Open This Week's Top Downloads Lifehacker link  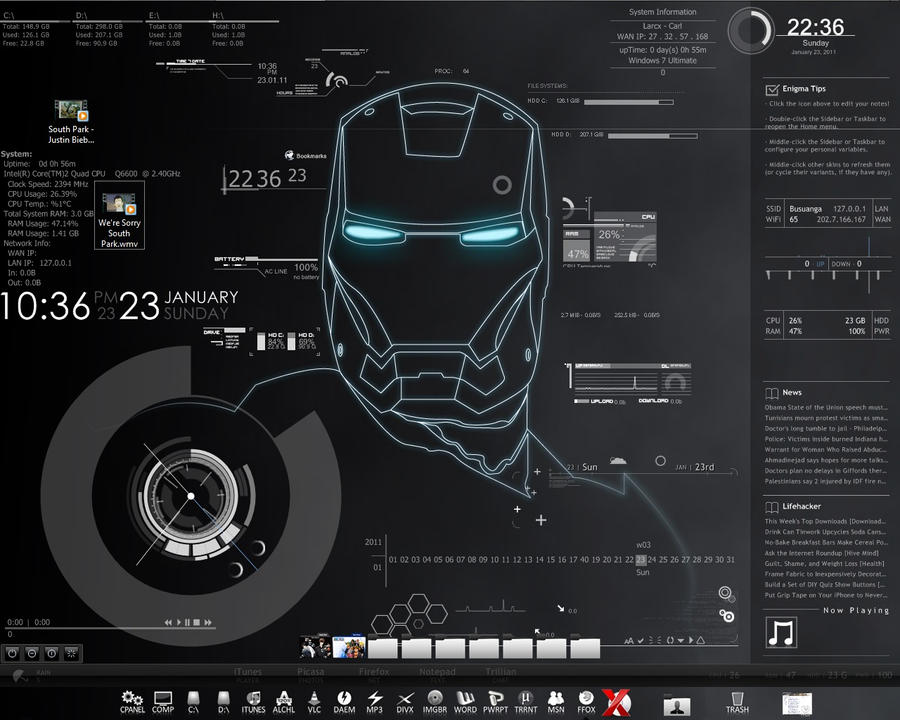(826, 521)
